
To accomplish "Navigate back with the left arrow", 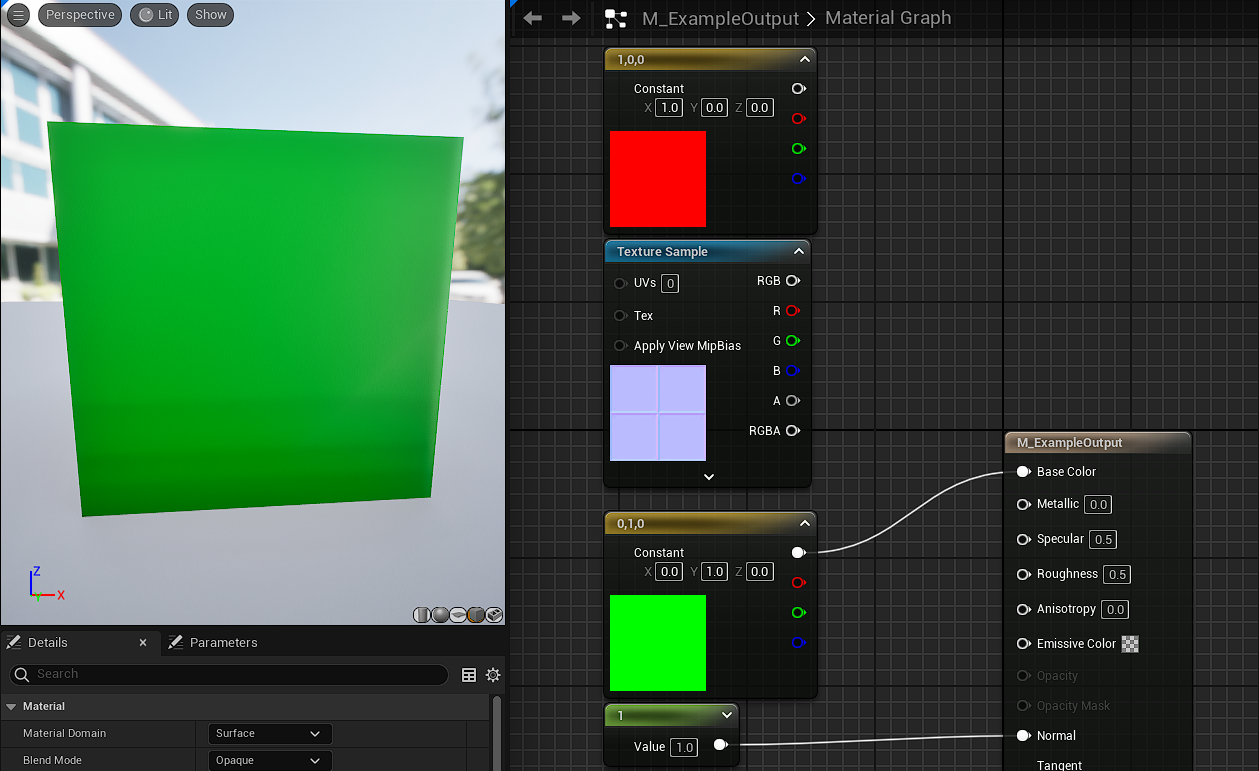I will [533, 18].
